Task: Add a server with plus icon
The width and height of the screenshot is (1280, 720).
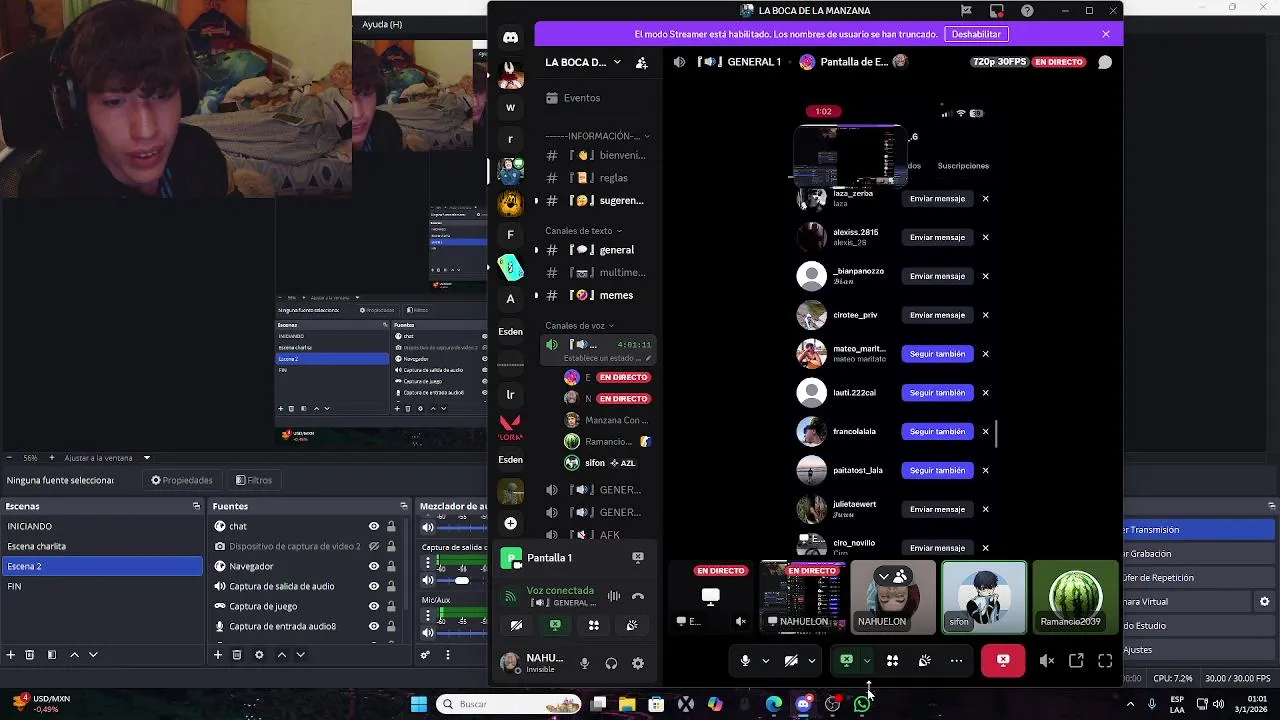Action: point(510,523)
